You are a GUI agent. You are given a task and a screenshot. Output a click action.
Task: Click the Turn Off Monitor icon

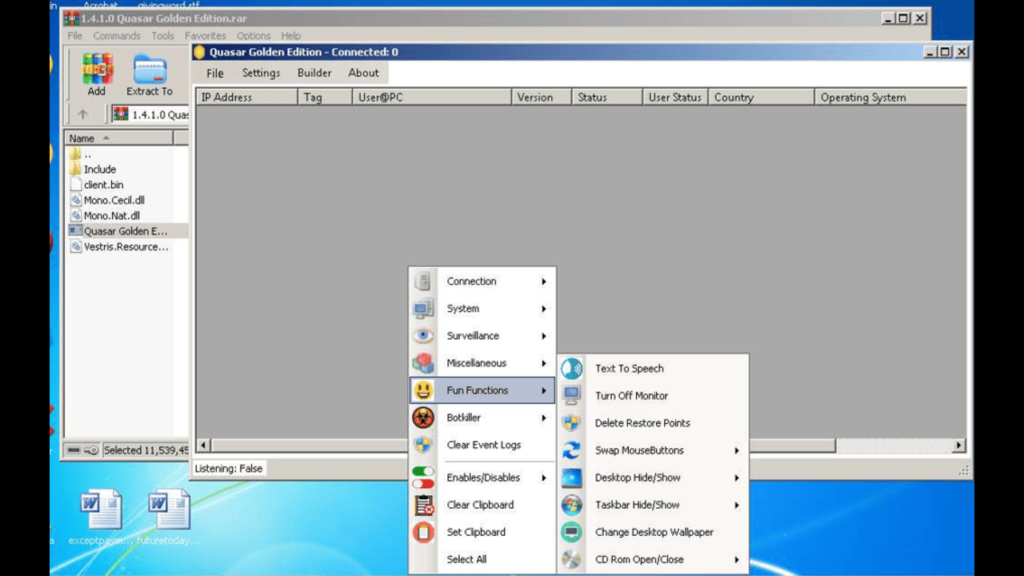(571, 396)
